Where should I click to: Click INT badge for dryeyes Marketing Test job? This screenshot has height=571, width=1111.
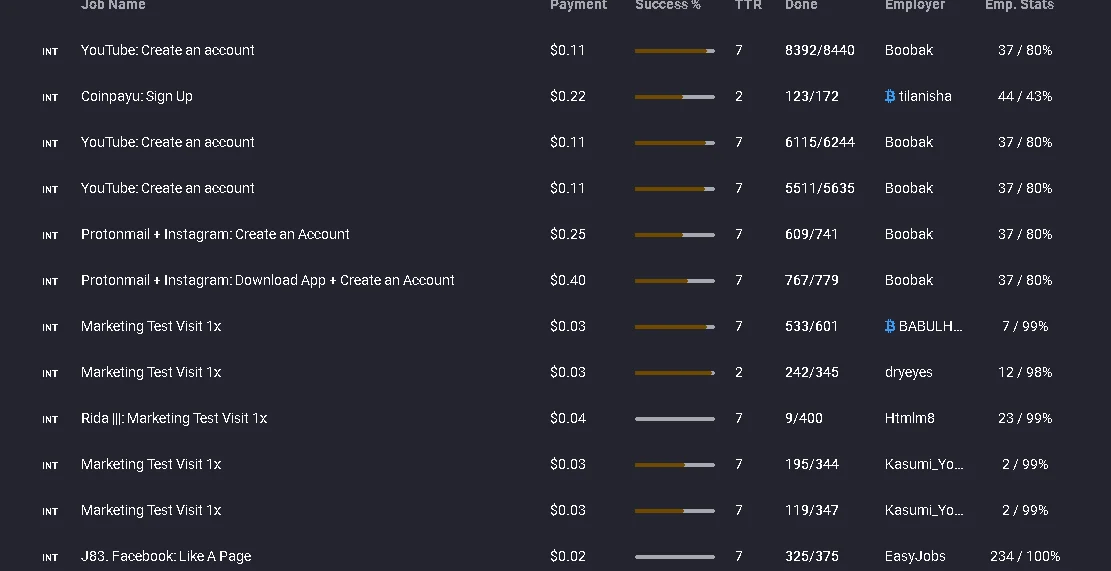50,374
